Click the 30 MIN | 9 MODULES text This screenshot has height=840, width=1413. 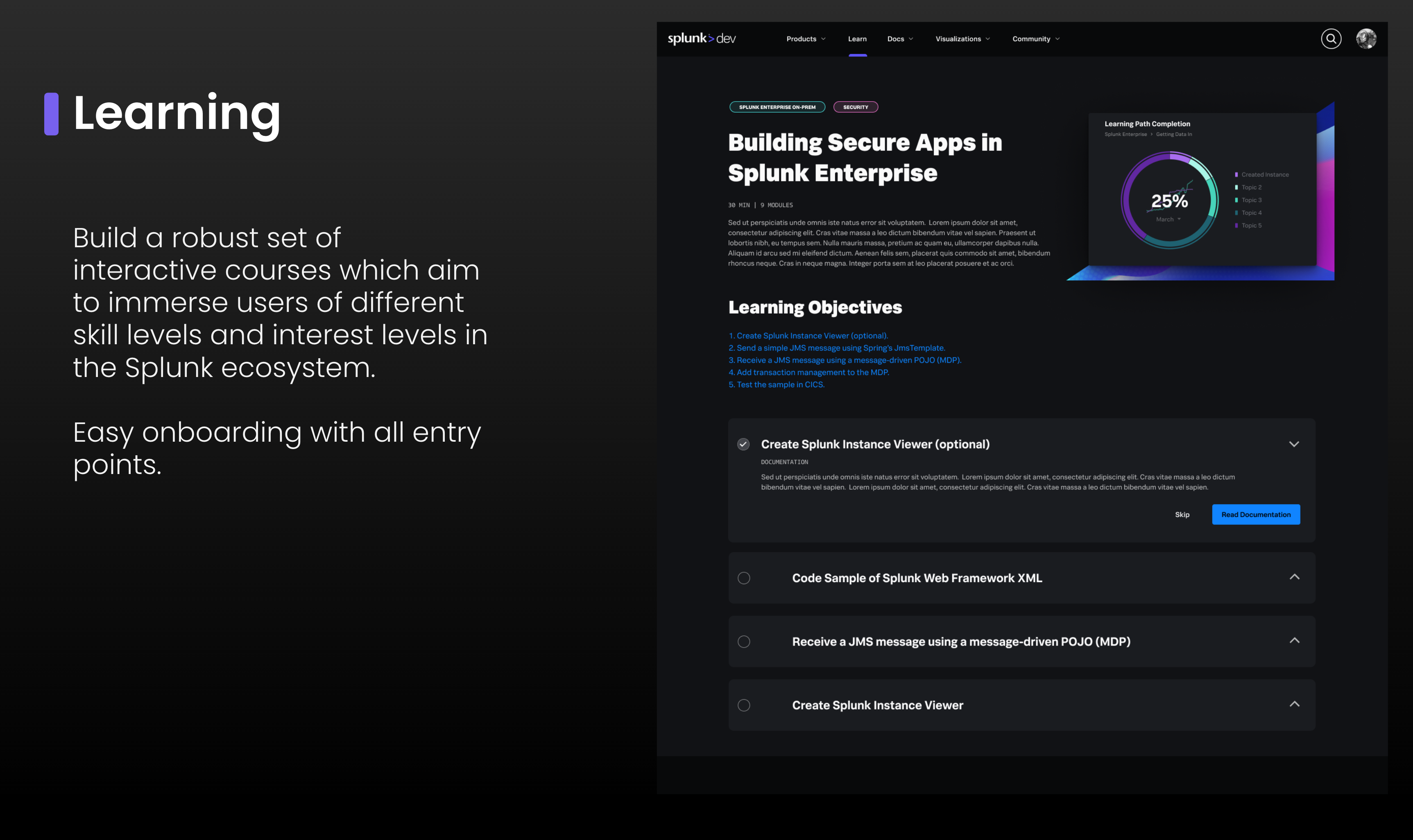(x=760, y=205)
